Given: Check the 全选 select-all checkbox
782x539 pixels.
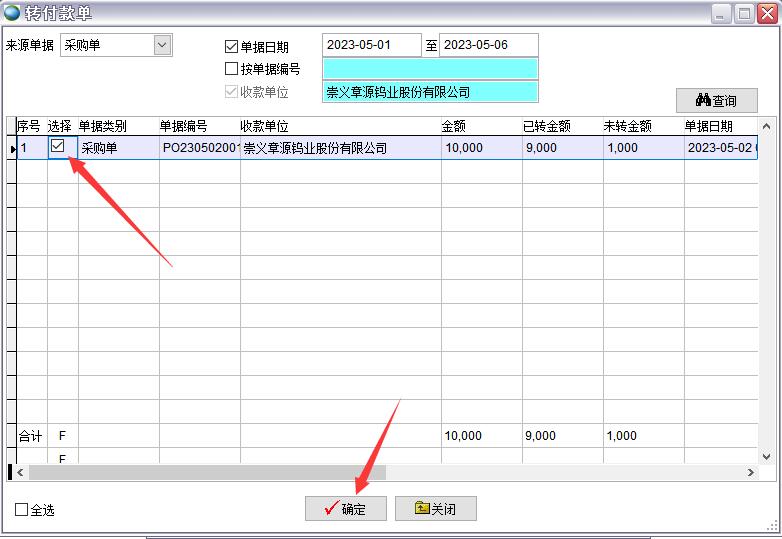Looking at the screenshot, I should point(22,510).
